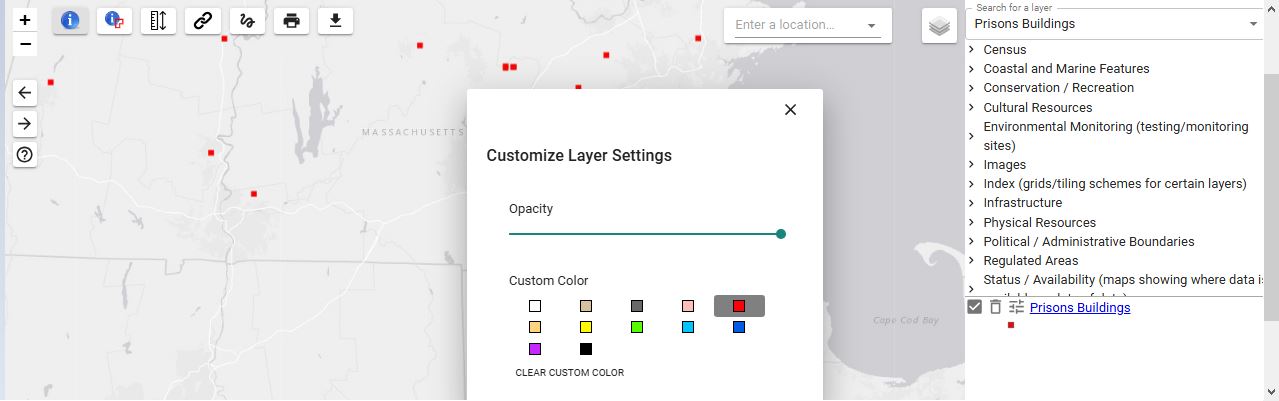The width and height of the screenshot is (1279, 401).
Task: Pick the red custom color swatch
Action: click(739, 306)
